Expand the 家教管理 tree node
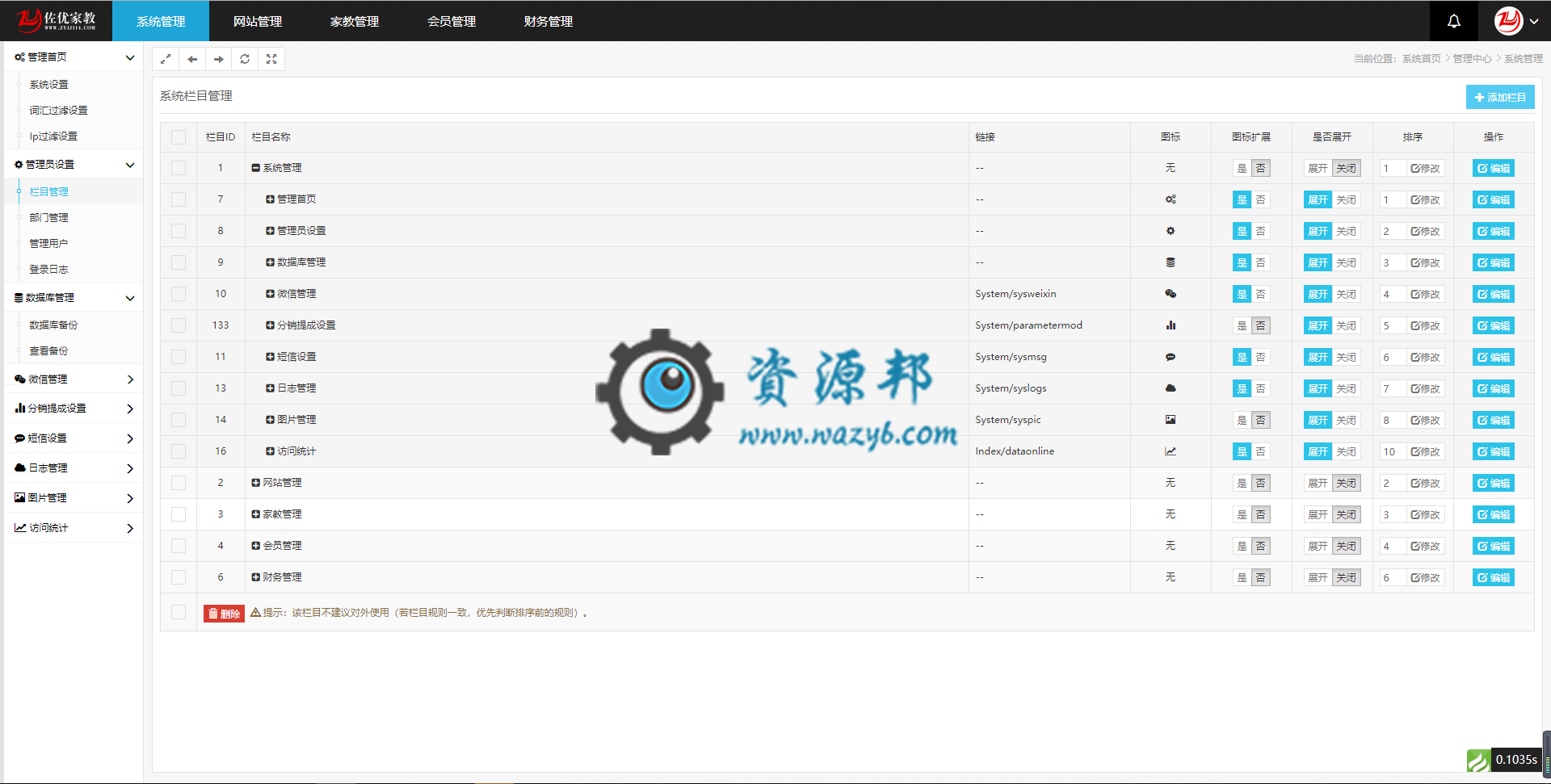The height and width of the screenshot is (784, 1551). pyautogui.click(x=255, y=514)
